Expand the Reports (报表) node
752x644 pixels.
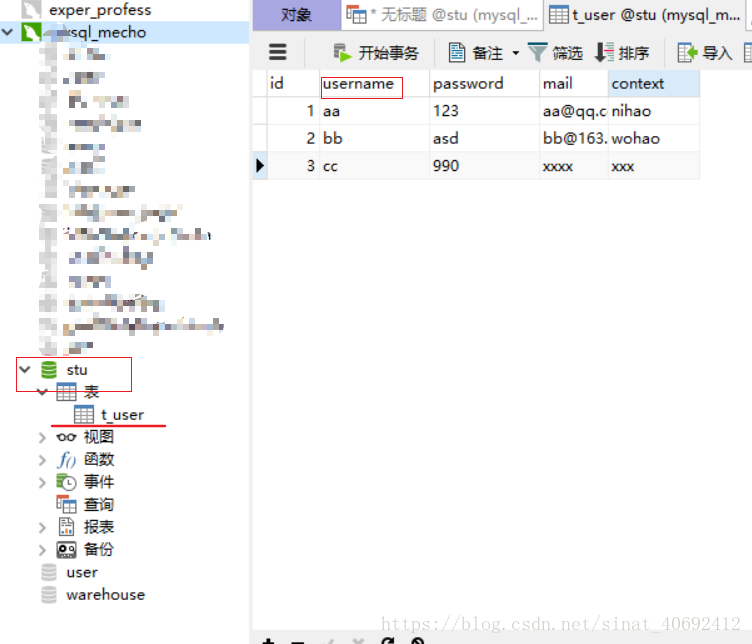point(42,527)
